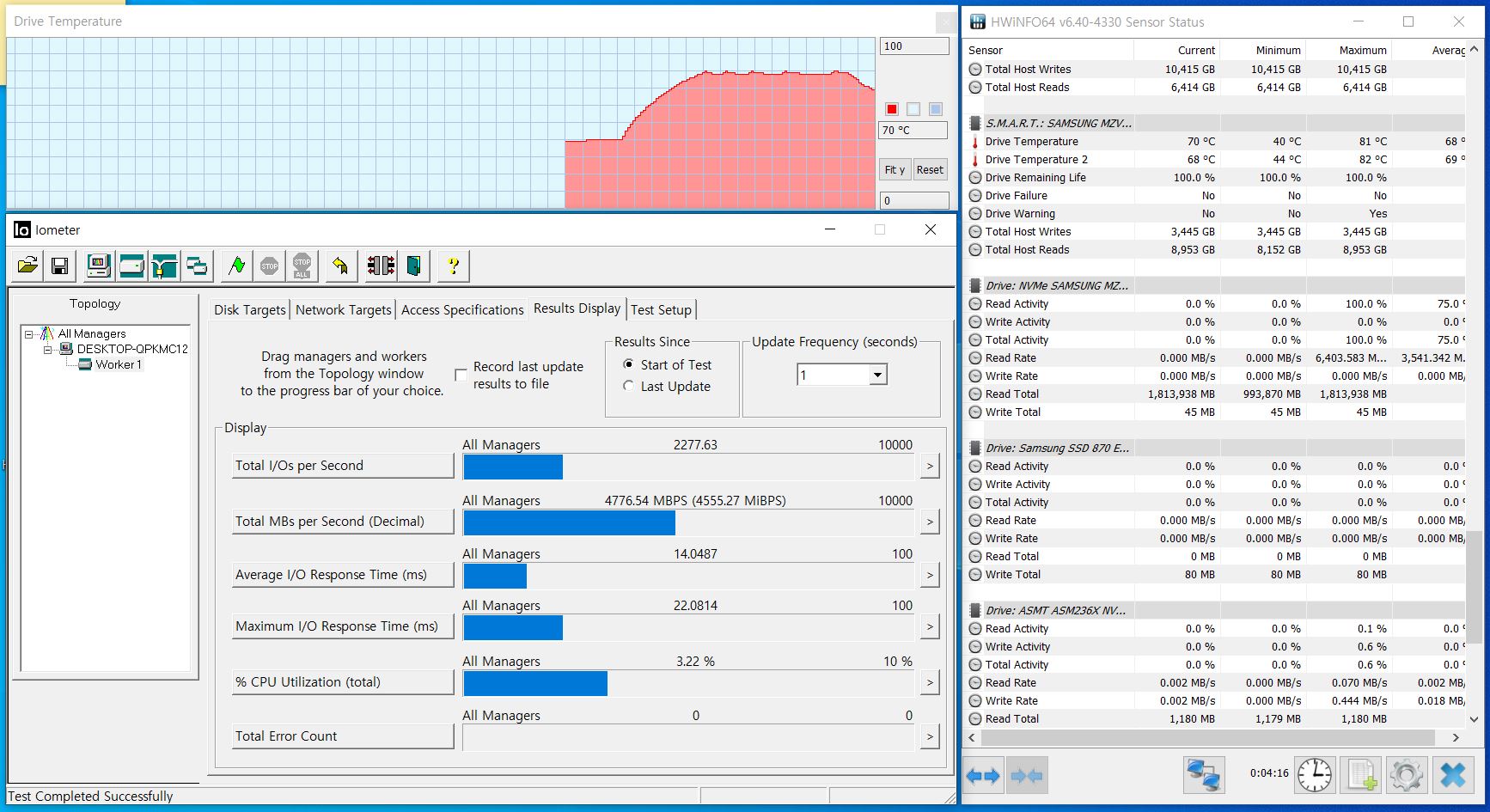Reset the HWiNFO clock timer icon
Screen dimensions: 1490x812
coord(1315,776)
